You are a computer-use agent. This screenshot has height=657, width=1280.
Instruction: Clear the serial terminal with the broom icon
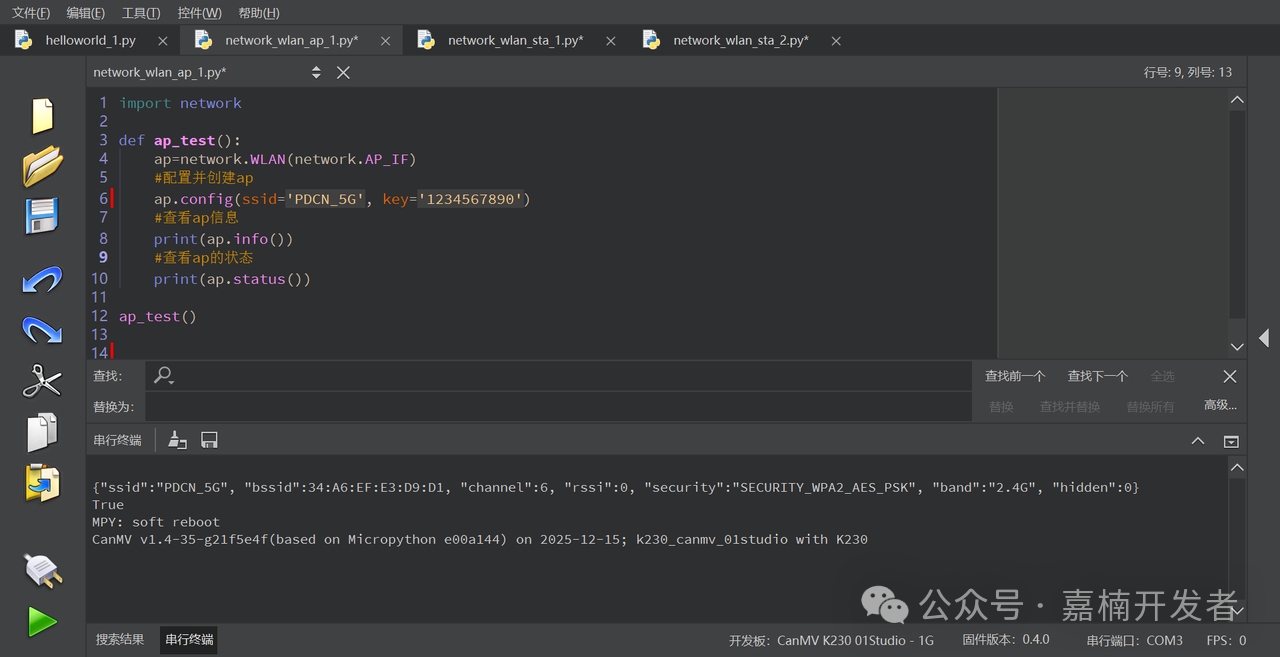[178, 440]
